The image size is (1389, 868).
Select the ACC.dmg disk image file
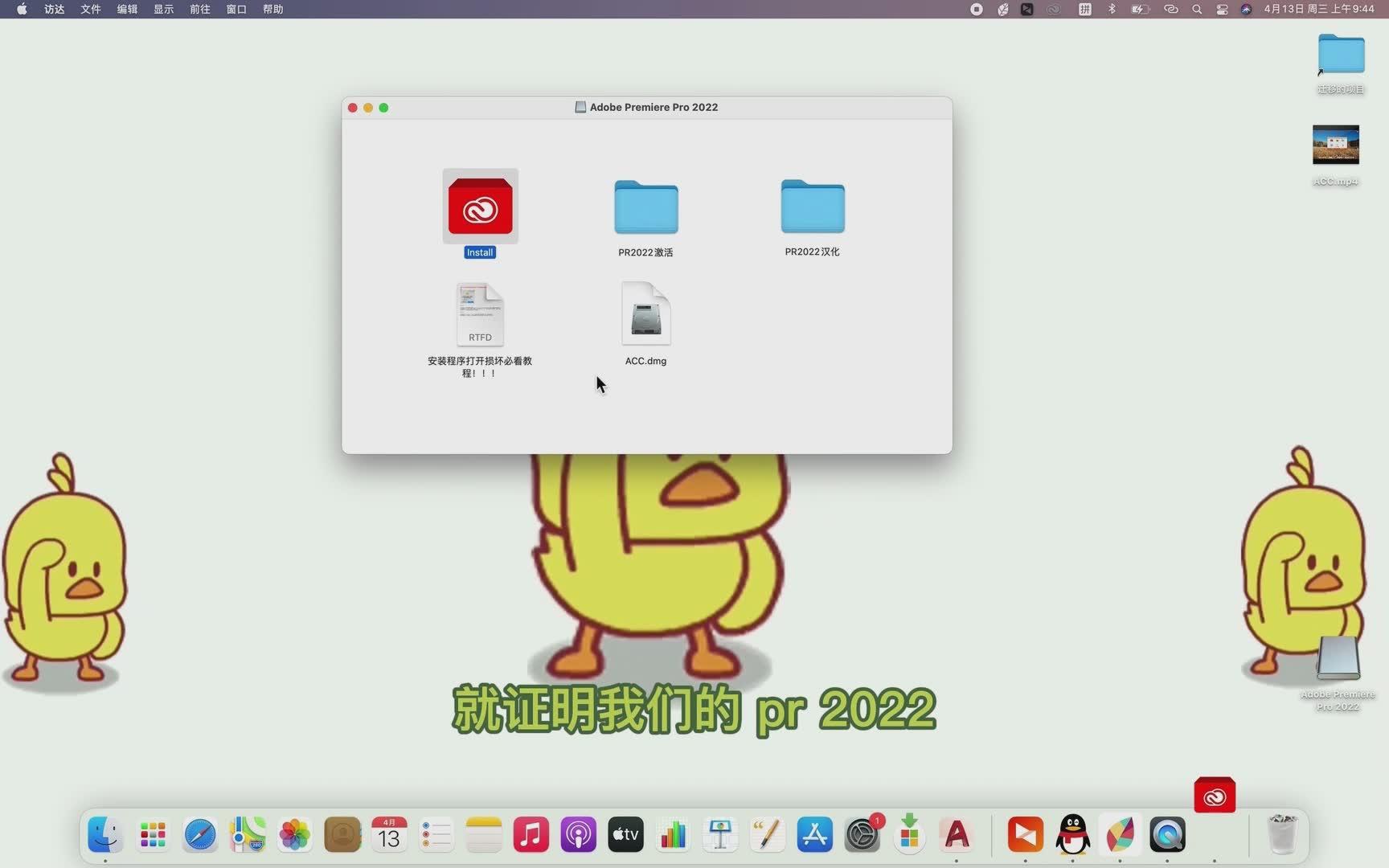pyautogui.click(x=646, y=314)
